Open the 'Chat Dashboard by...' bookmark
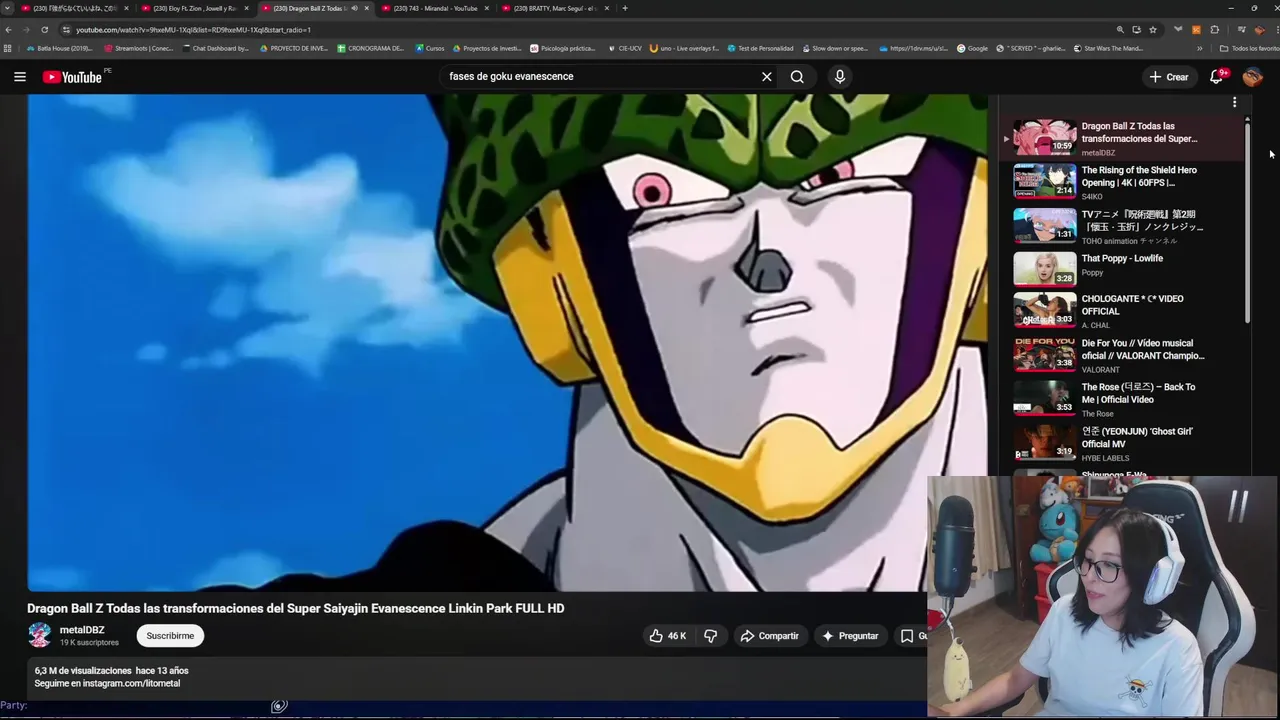 click(215, 48)
